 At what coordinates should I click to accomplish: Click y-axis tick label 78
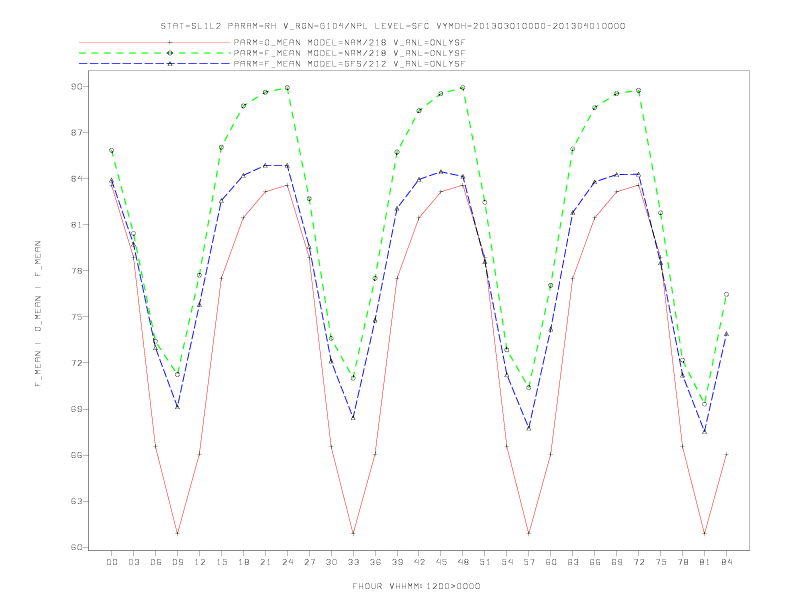coord(77,271)
